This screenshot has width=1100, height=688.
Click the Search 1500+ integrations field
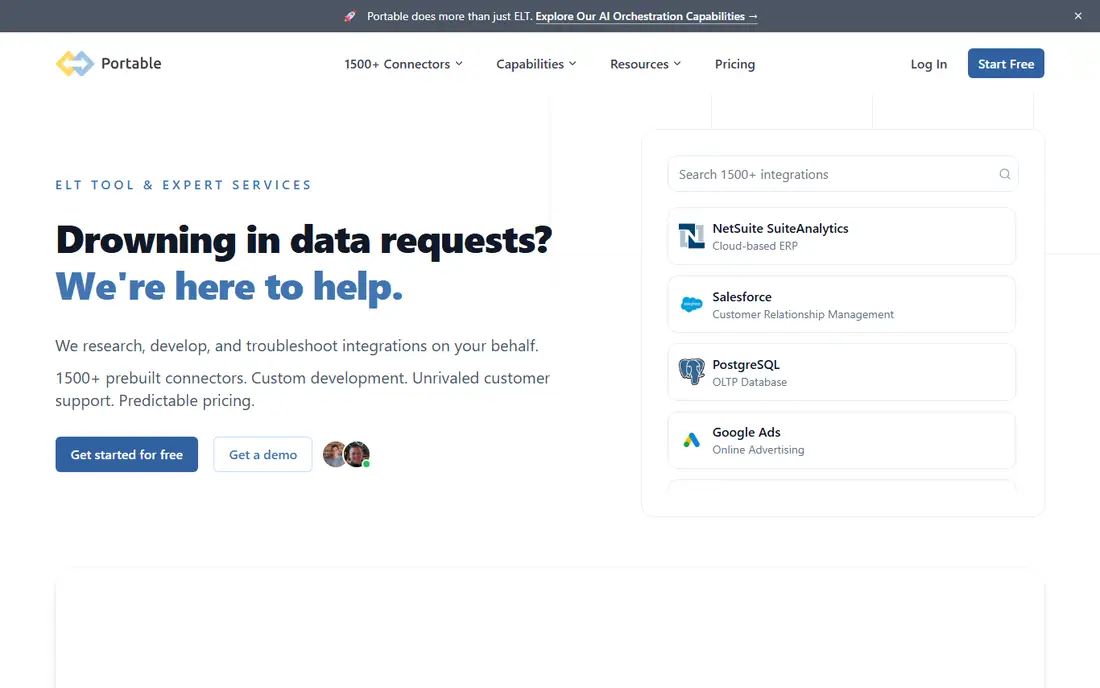point(843,174)
